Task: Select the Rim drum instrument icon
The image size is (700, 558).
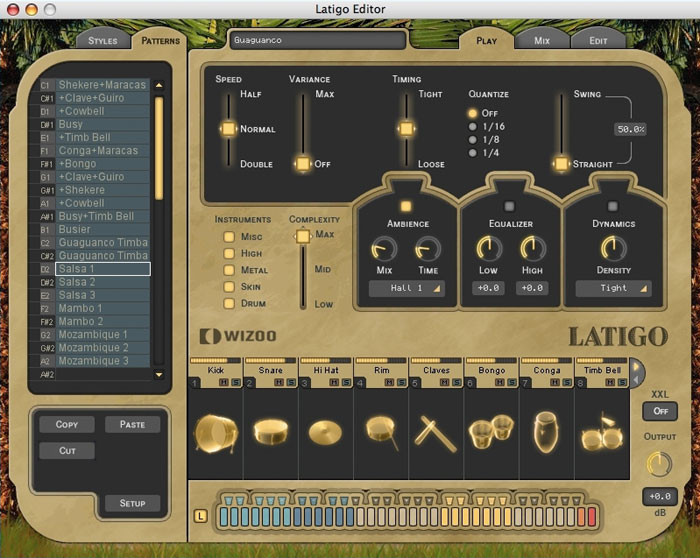Action: coord(381,433)
